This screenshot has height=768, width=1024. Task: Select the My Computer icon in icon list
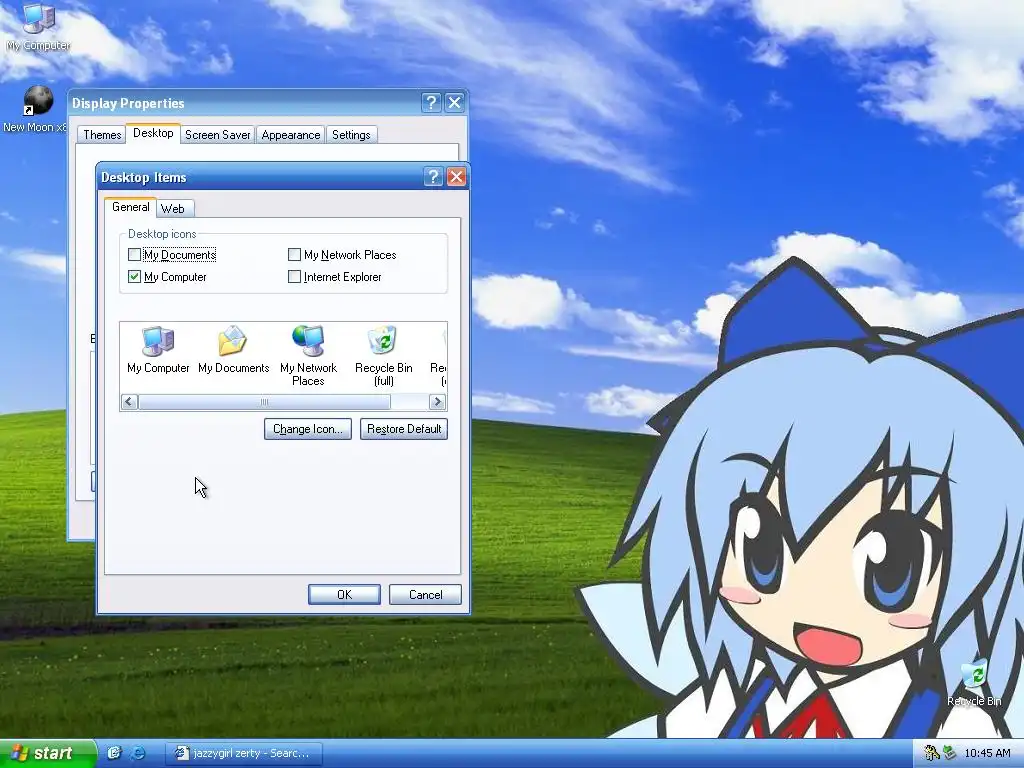(158, 350)
